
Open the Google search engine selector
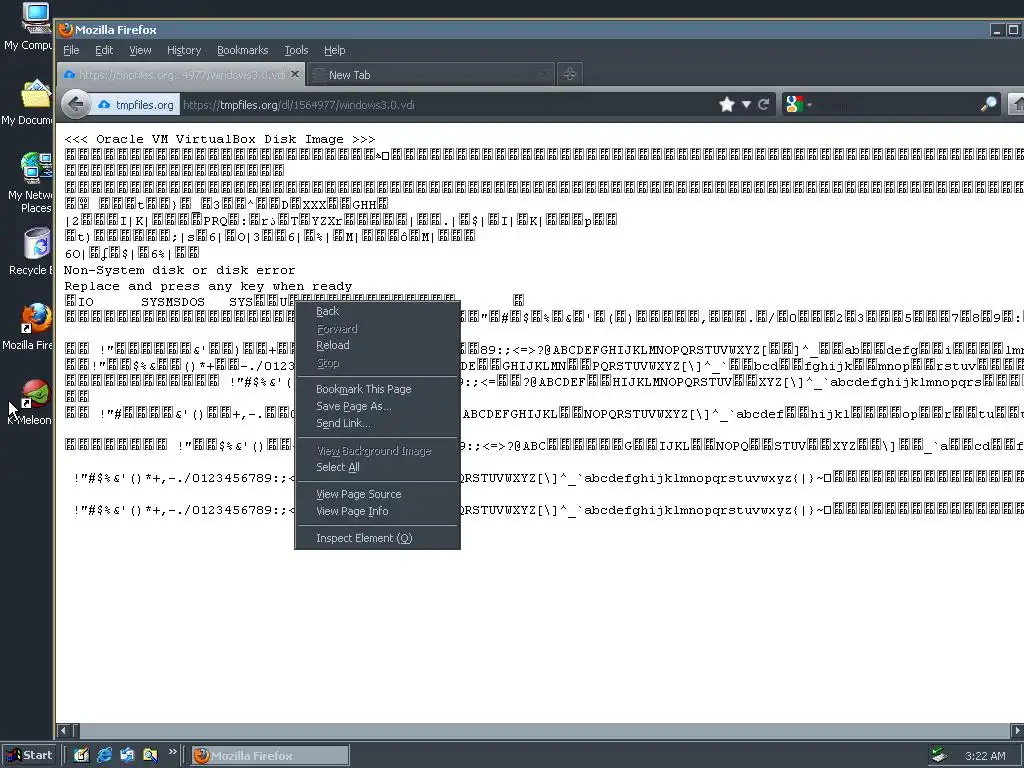[x=798, y=104]
